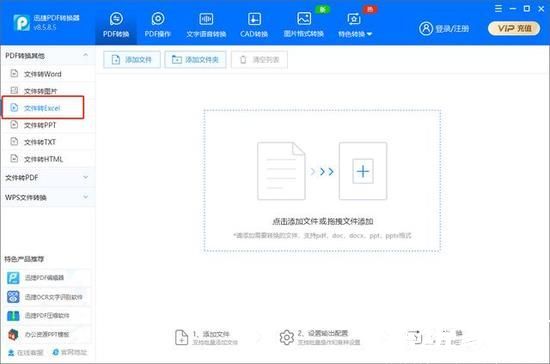Screen dimensions: 550x364
Task: Open the hamburger menu icon in title bar
Action: point(498,8)
